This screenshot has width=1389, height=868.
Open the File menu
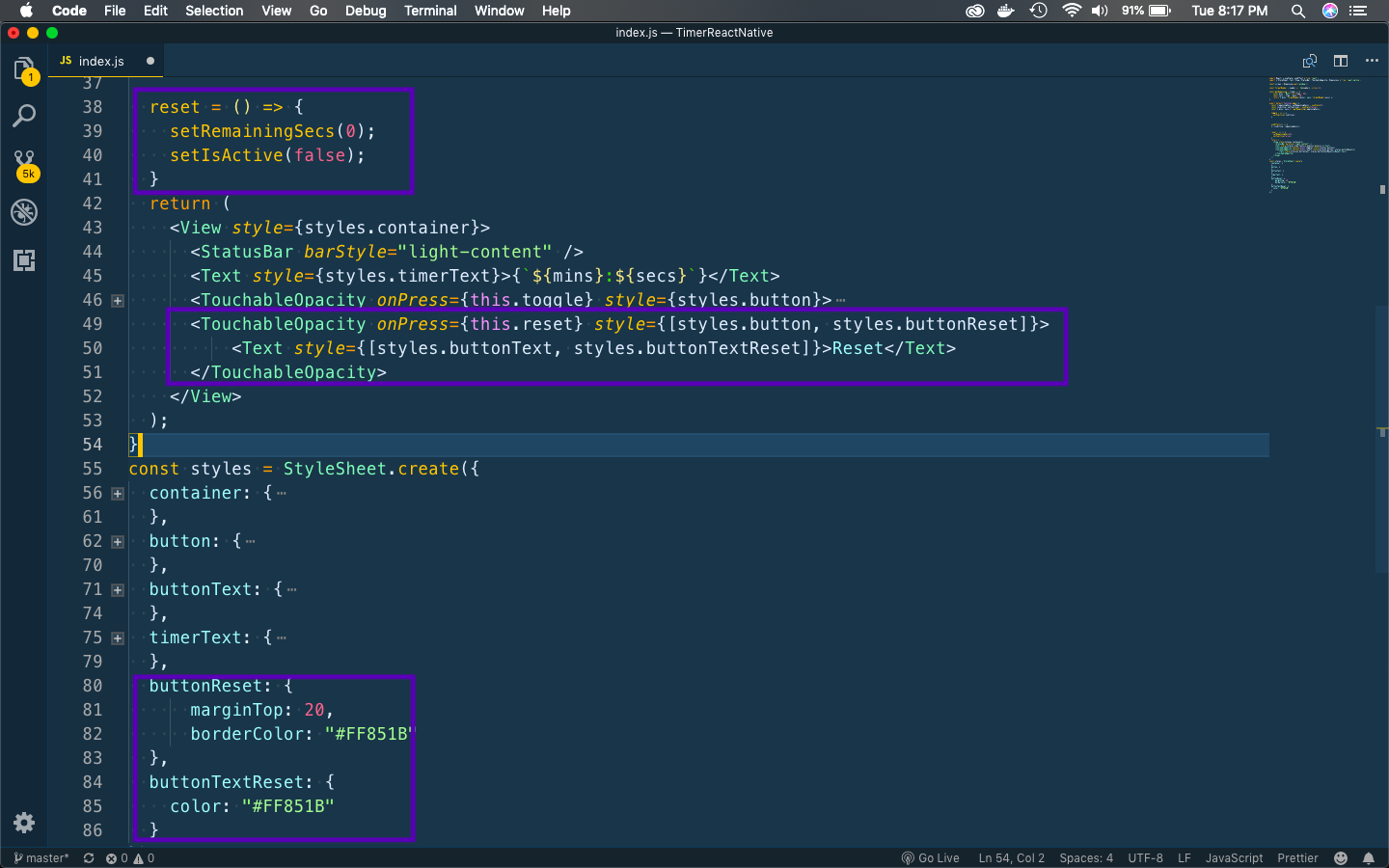click(115, 11)
